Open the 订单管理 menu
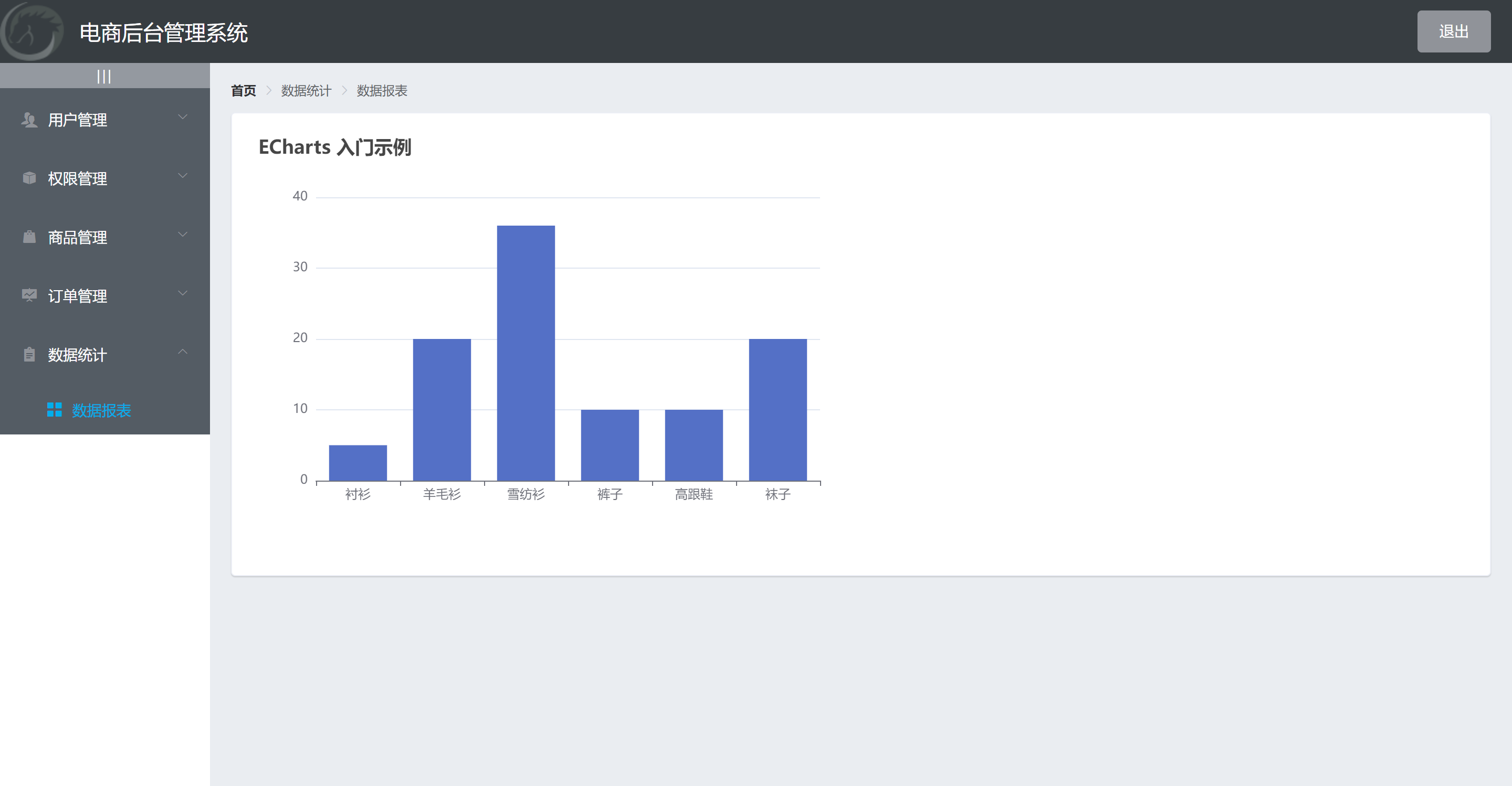The height and width of the screenshot is (786, 1512). click(104, 295)
